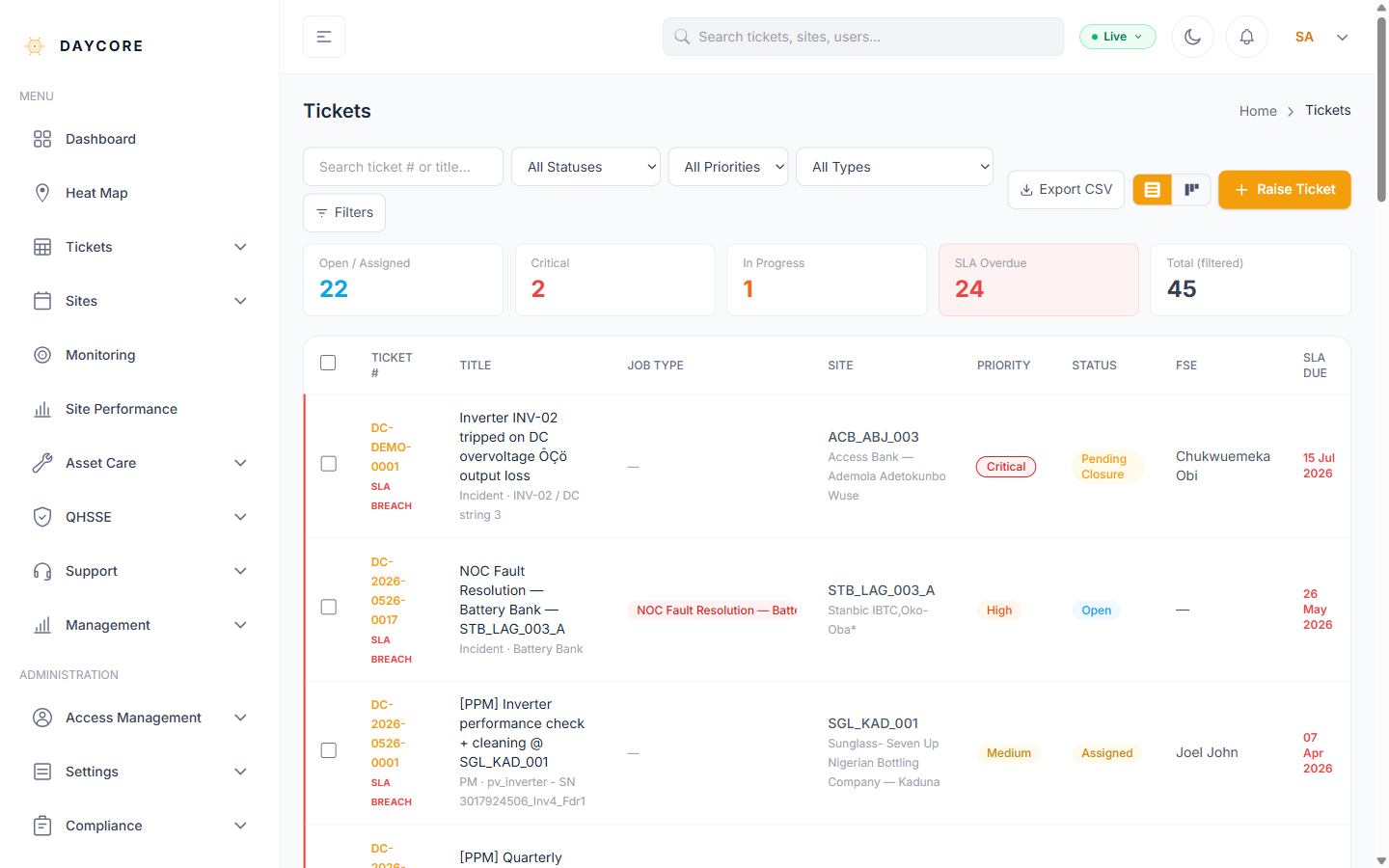The width and height of the screenshot is (1389, 868).
Task: Click the Management chart icon
Action: click(x=42, y=625)
